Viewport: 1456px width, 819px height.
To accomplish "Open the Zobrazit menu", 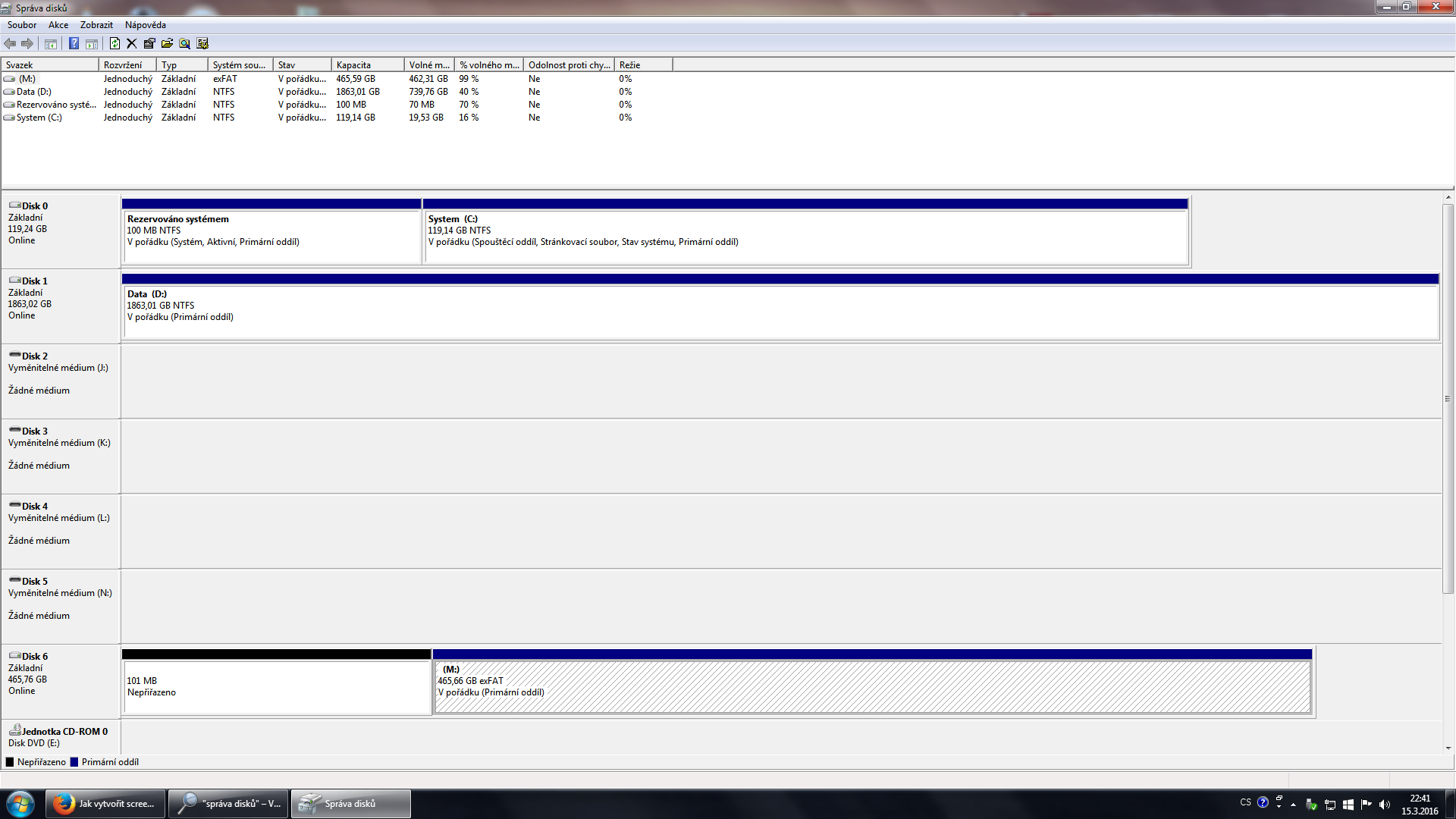I will [x=96, y=25].
